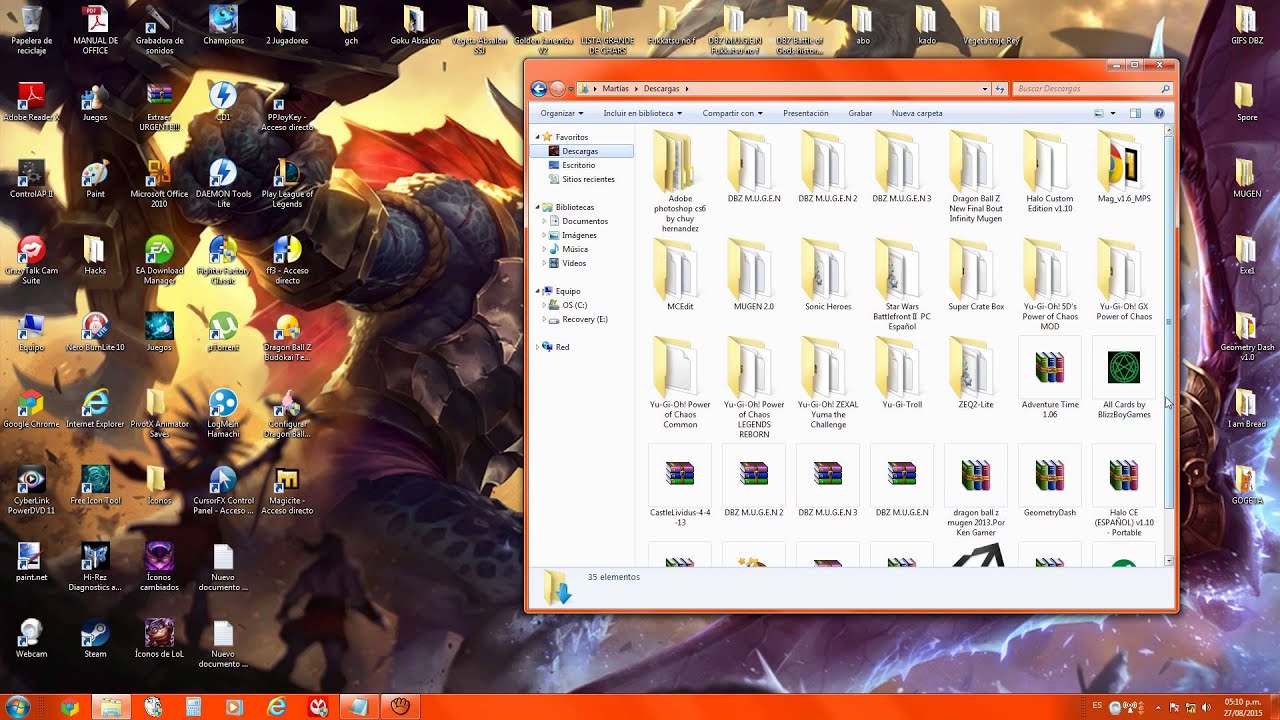Click the Adventure Time 1.06 archive file
Viewport: 1280px width, 720px height.
tap(1050, 378)
